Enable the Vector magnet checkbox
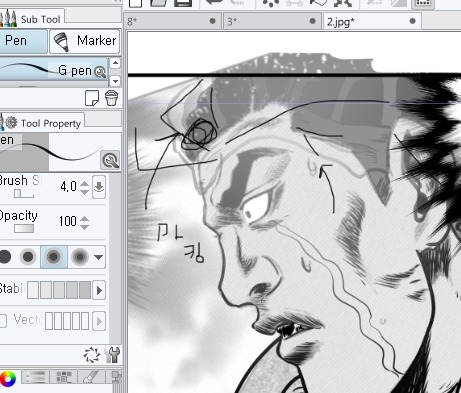The height and width of the screenshot is (393, 461). click(3, 321)
